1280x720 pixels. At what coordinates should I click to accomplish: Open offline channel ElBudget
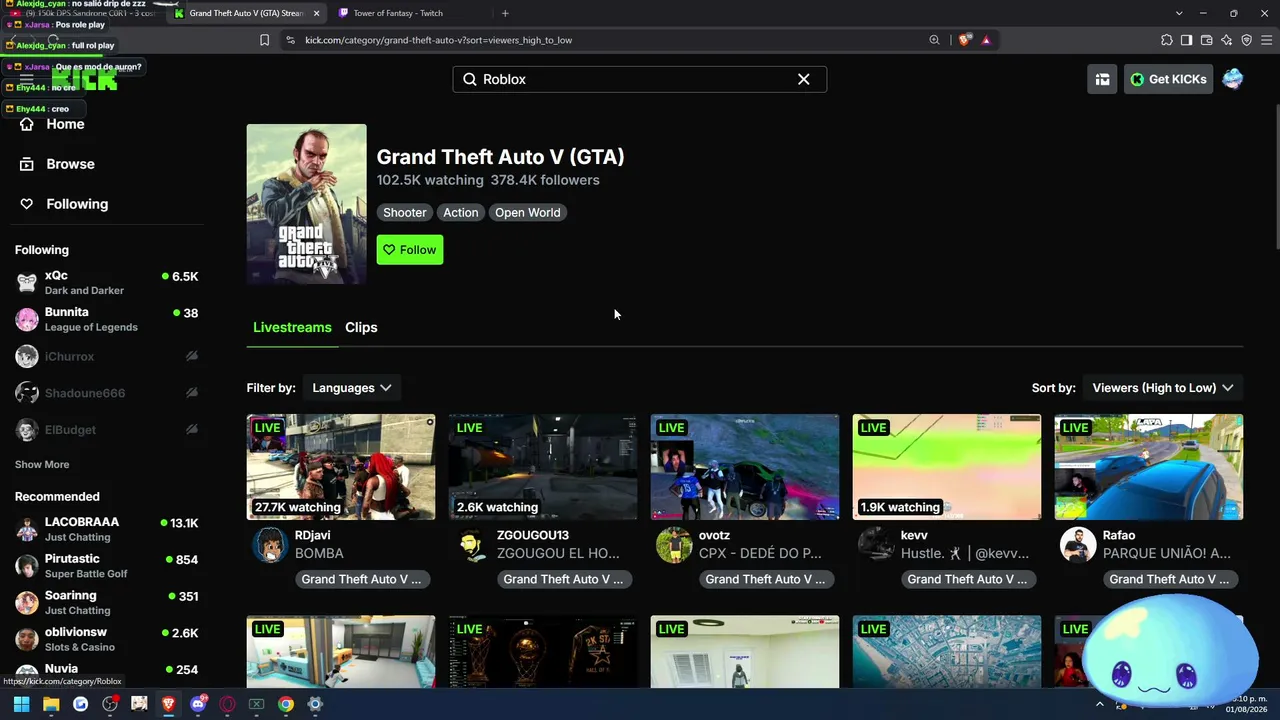coord(107,430)
